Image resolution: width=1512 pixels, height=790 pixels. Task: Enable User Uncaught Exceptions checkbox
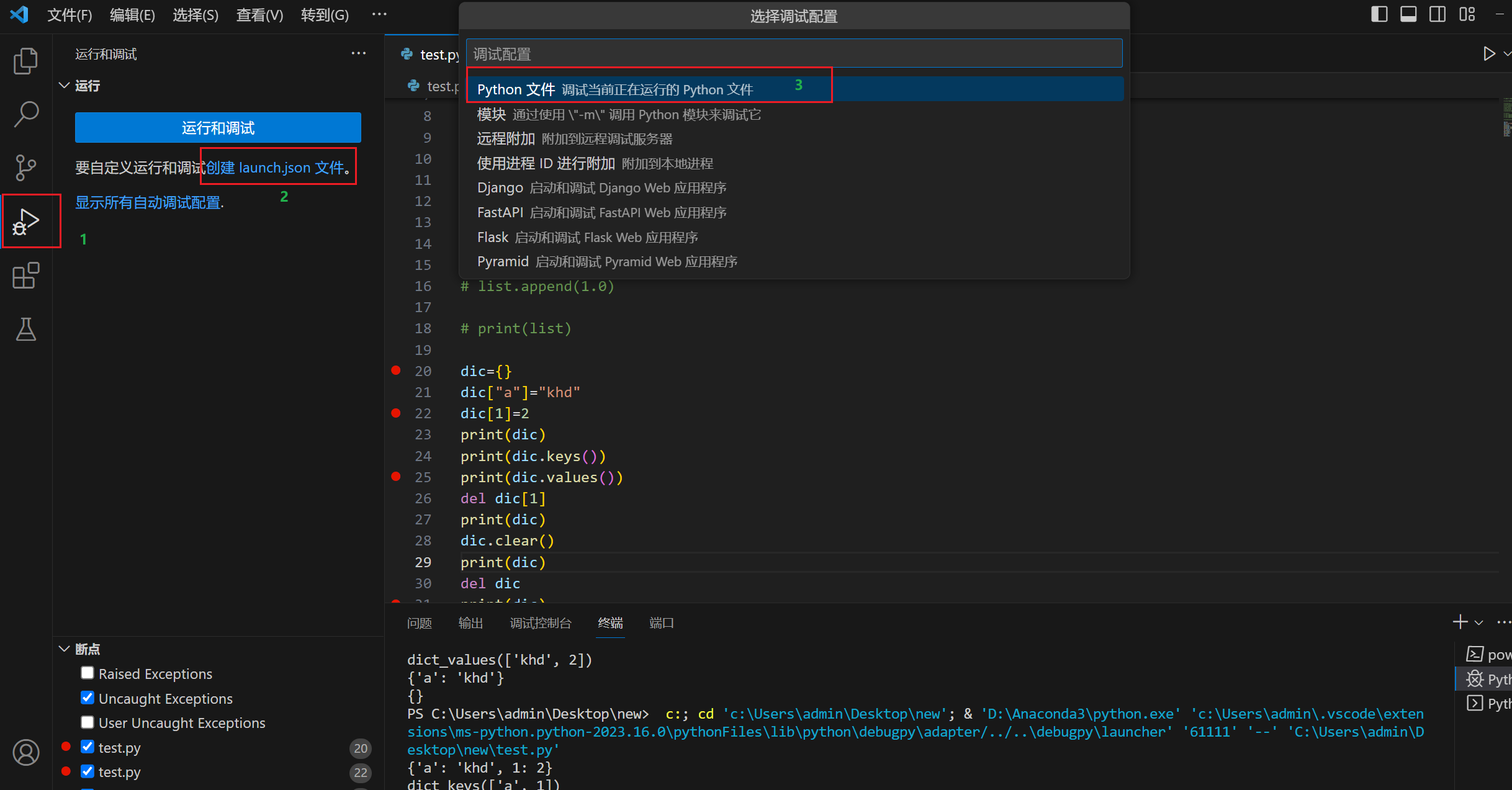pyautogui.click(x=88, y=722)
